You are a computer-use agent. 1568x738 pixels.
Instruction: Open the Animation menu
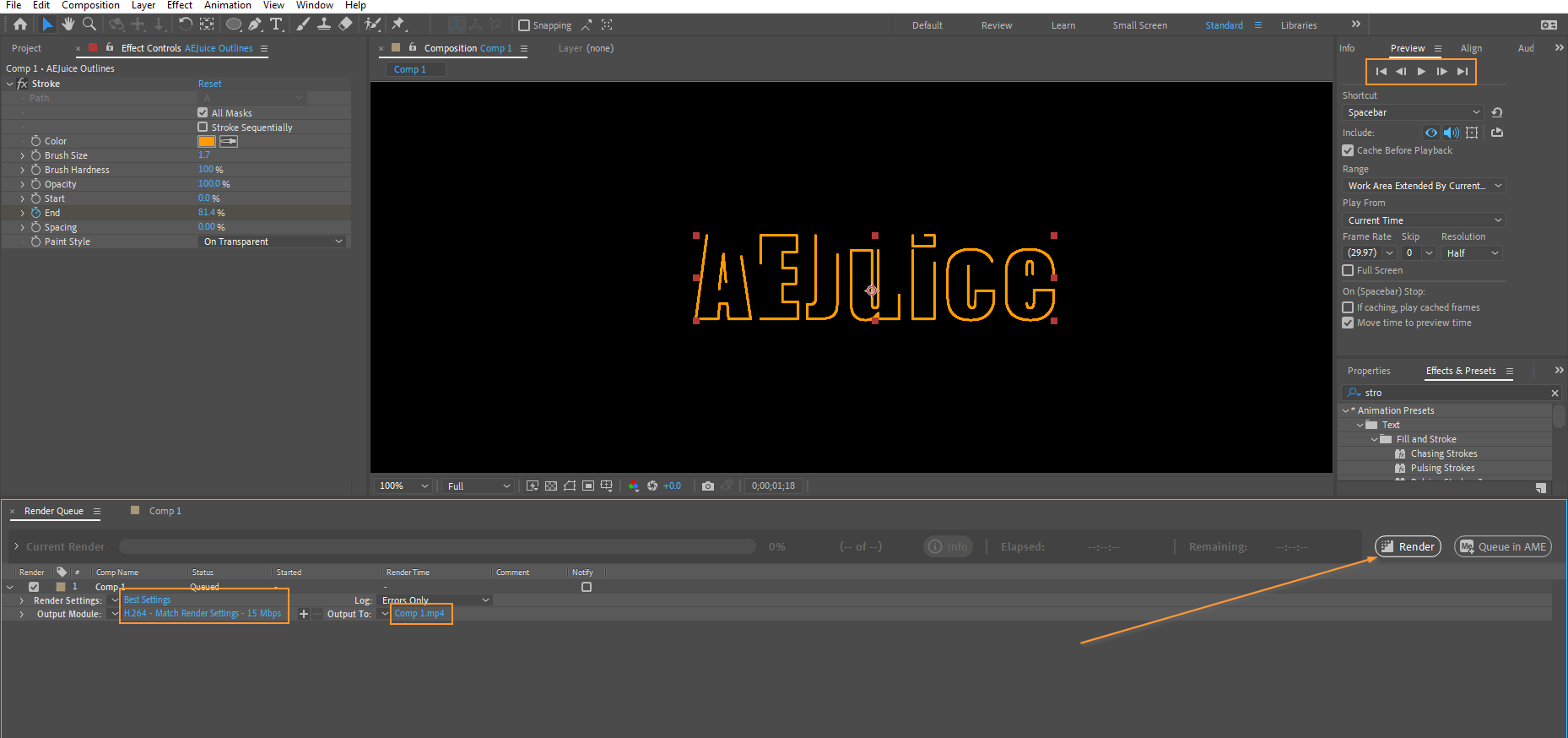point(227,5)
